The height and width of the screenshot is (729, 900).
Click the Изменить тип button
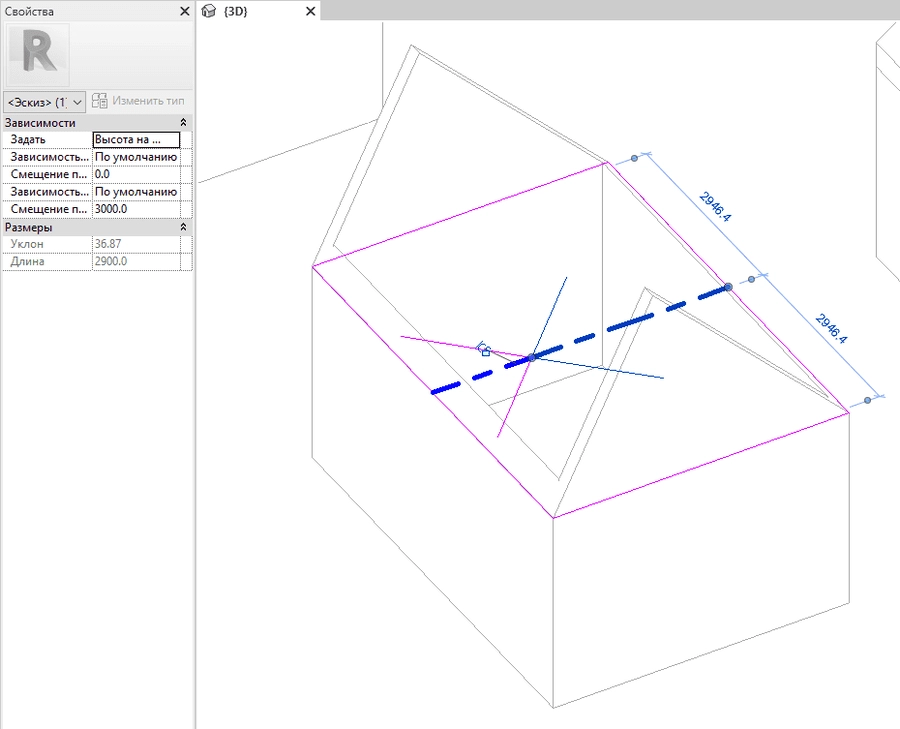[138, 101]
